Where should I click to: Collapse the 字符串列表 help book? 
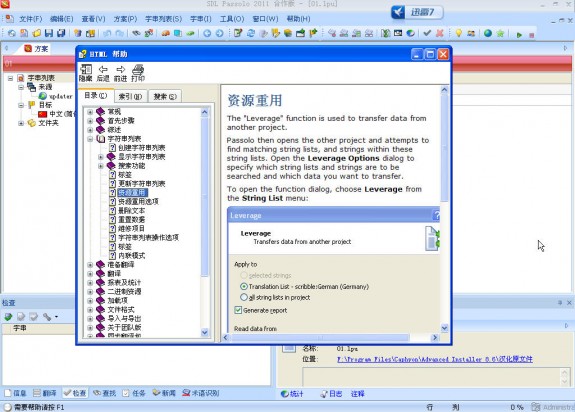point(90,139)
